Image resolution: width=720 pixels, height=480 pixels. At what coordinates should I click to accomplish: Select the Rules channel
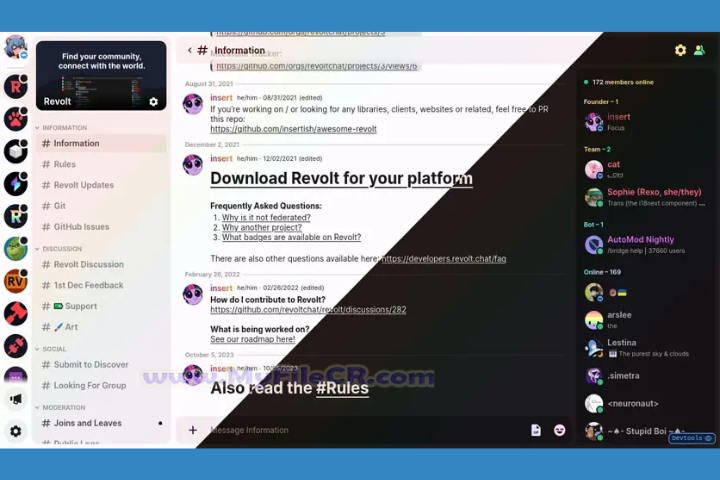101,164
